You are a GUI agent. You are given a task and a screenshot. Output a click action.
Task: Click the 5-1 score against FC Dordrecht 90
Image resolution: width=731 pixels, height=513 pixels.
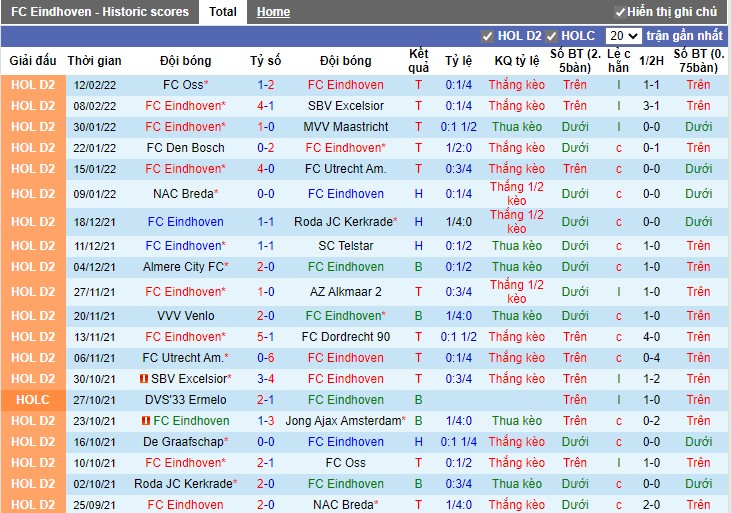click(x=266, y=337)
